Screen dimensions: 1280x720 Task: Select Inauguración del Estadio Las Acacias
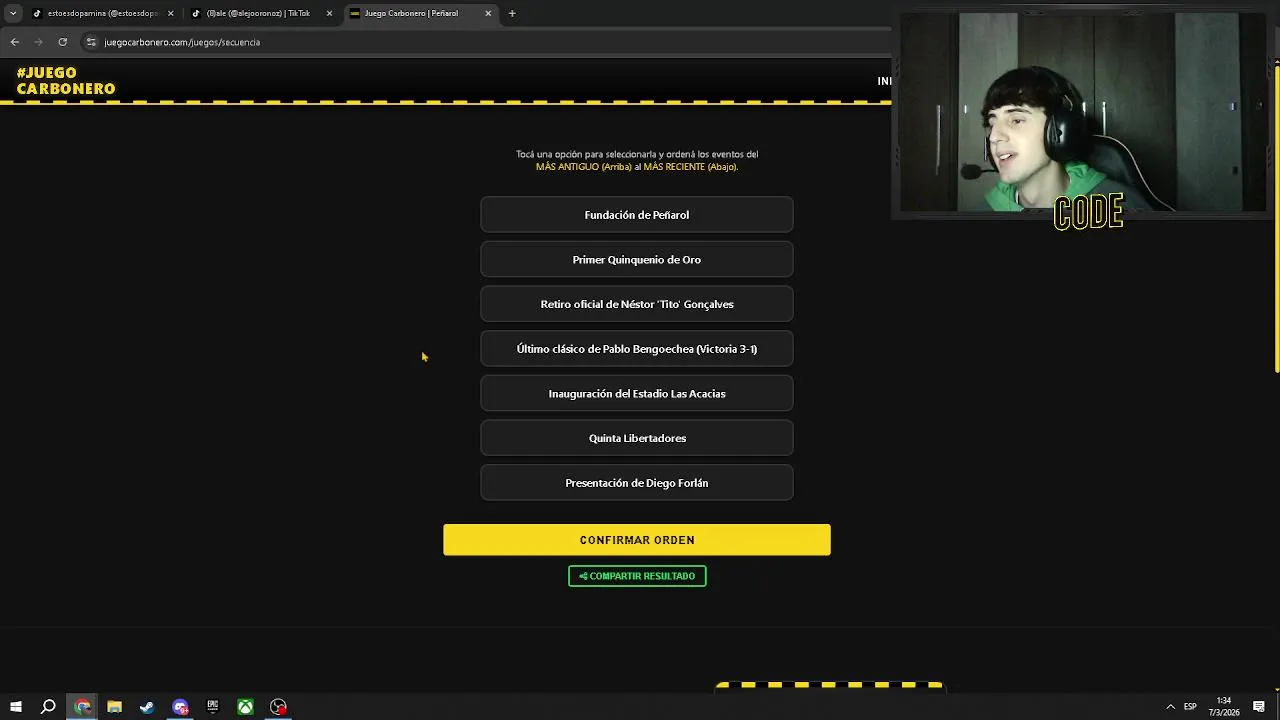[637, 394]
